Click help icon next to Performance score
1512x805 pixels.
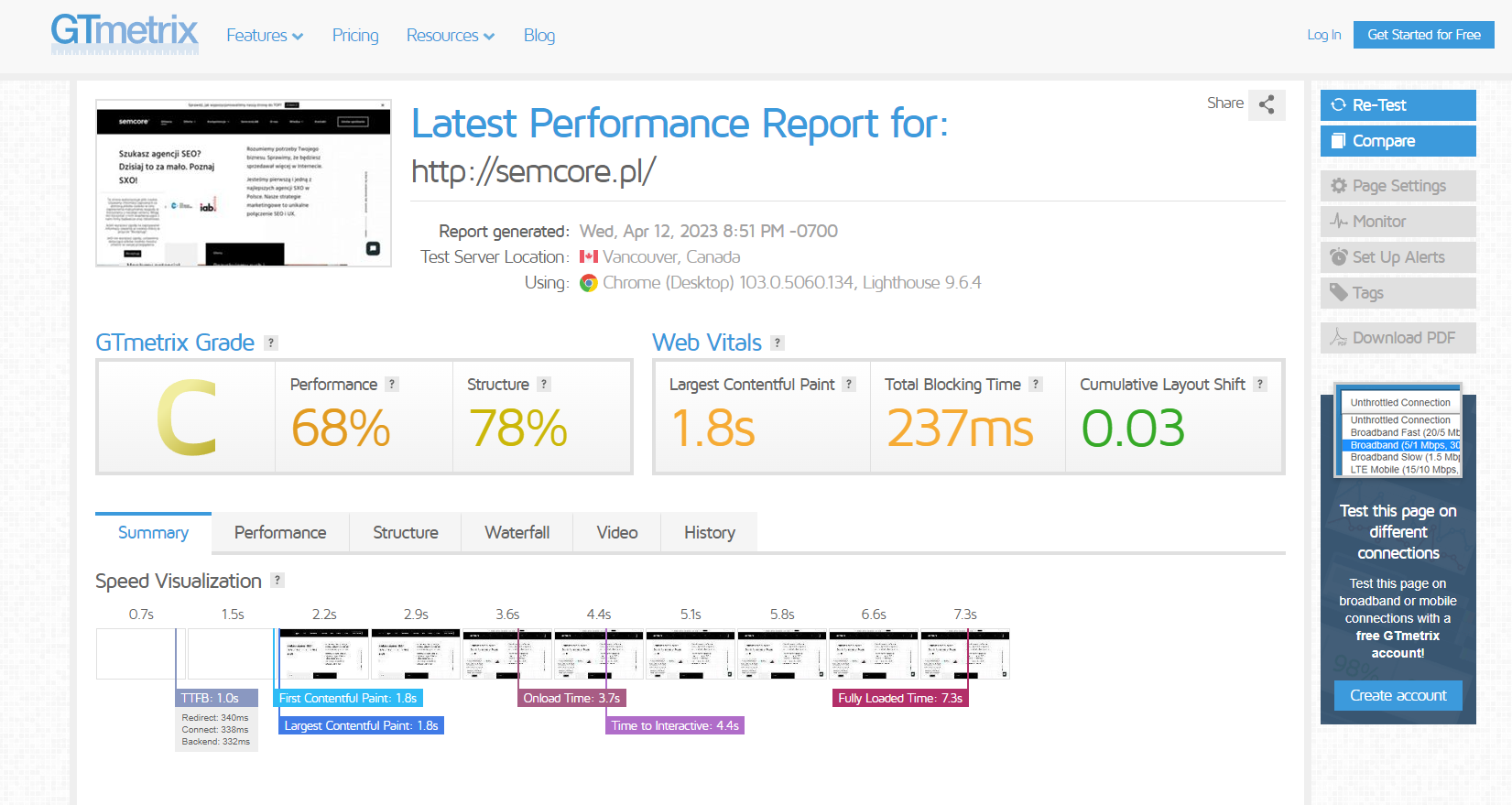pyautogui.click(x=392, y=385)
